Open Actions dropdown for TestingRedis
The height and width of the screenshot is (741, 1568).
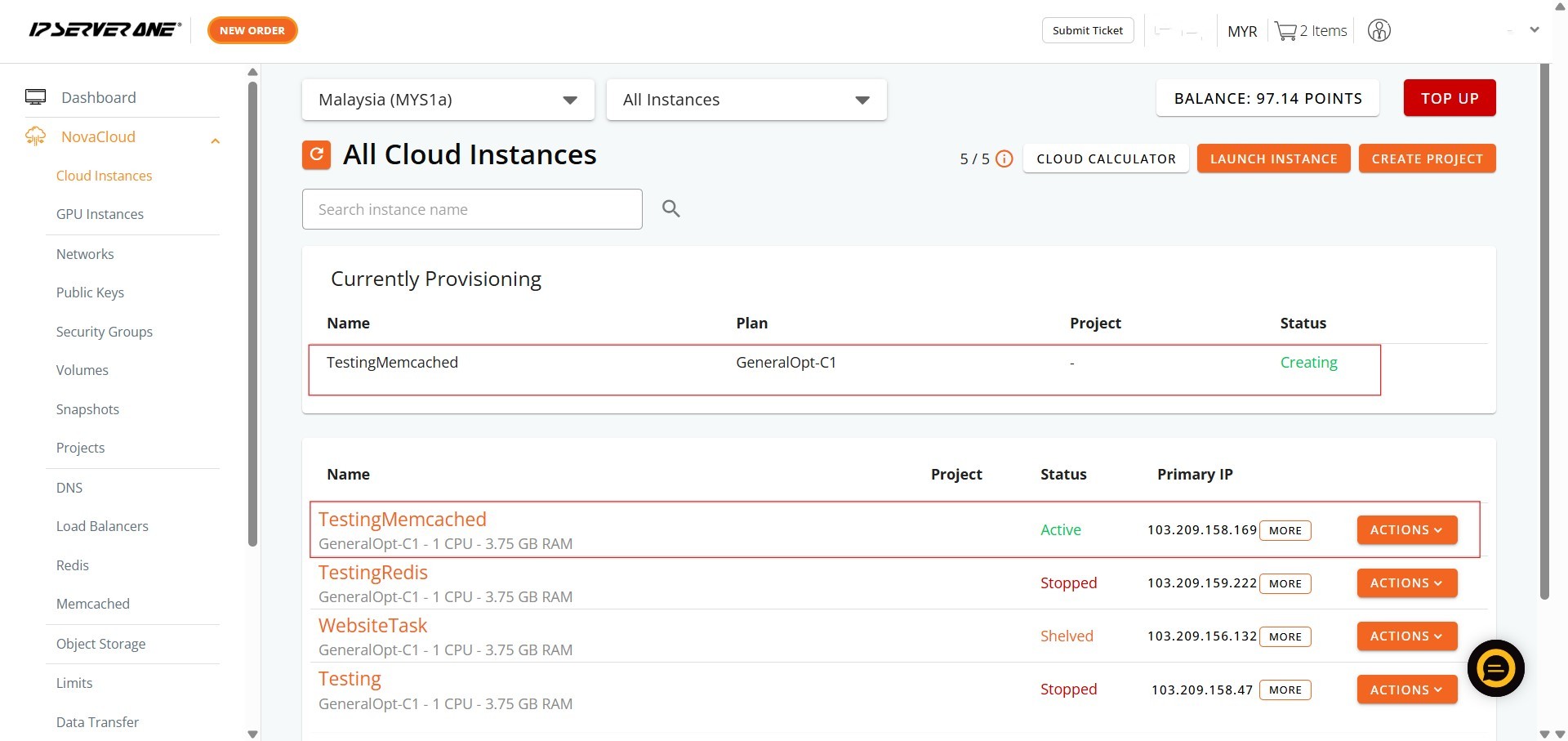click(x=1406, y=583)
